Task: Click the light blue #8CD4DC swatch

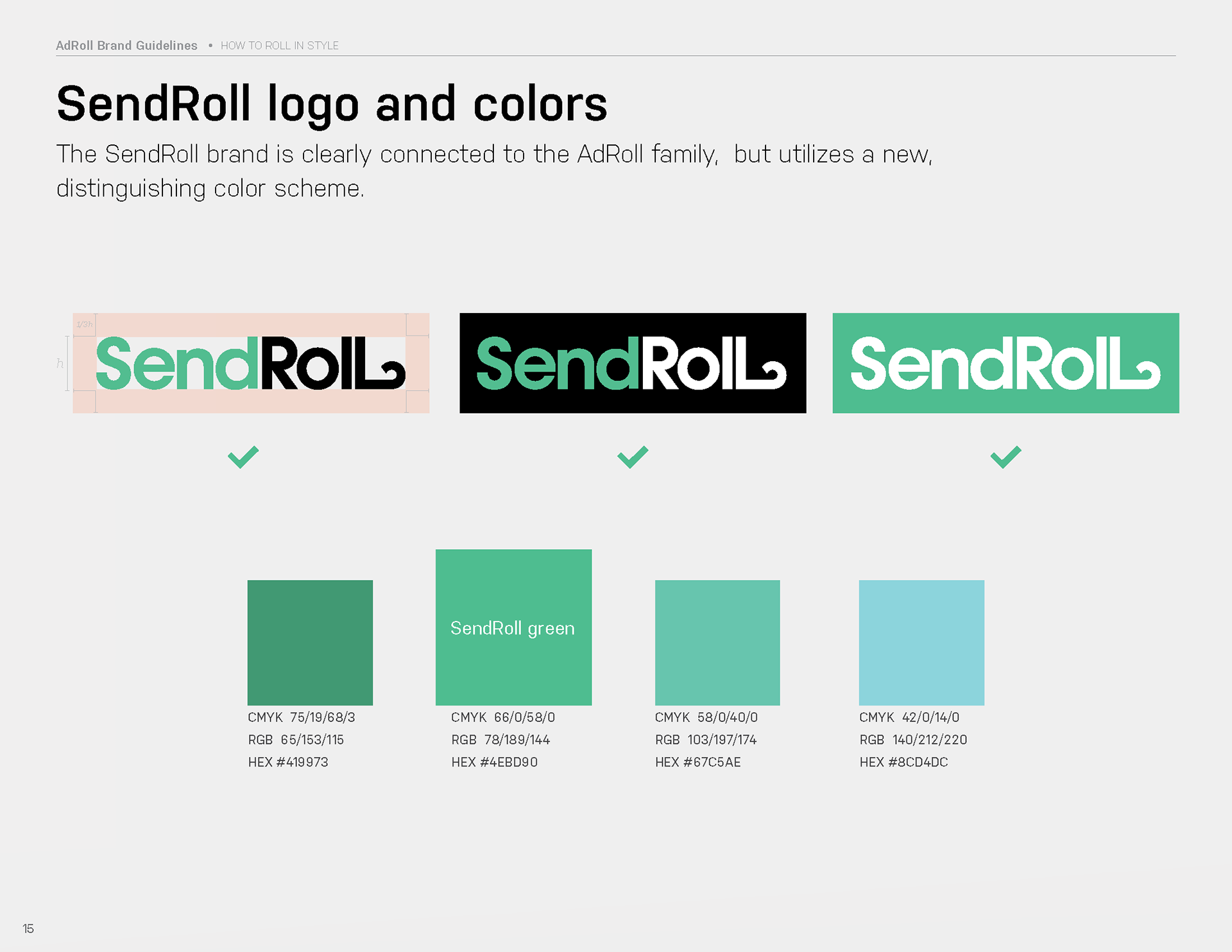Action: (x=921, y=643)
